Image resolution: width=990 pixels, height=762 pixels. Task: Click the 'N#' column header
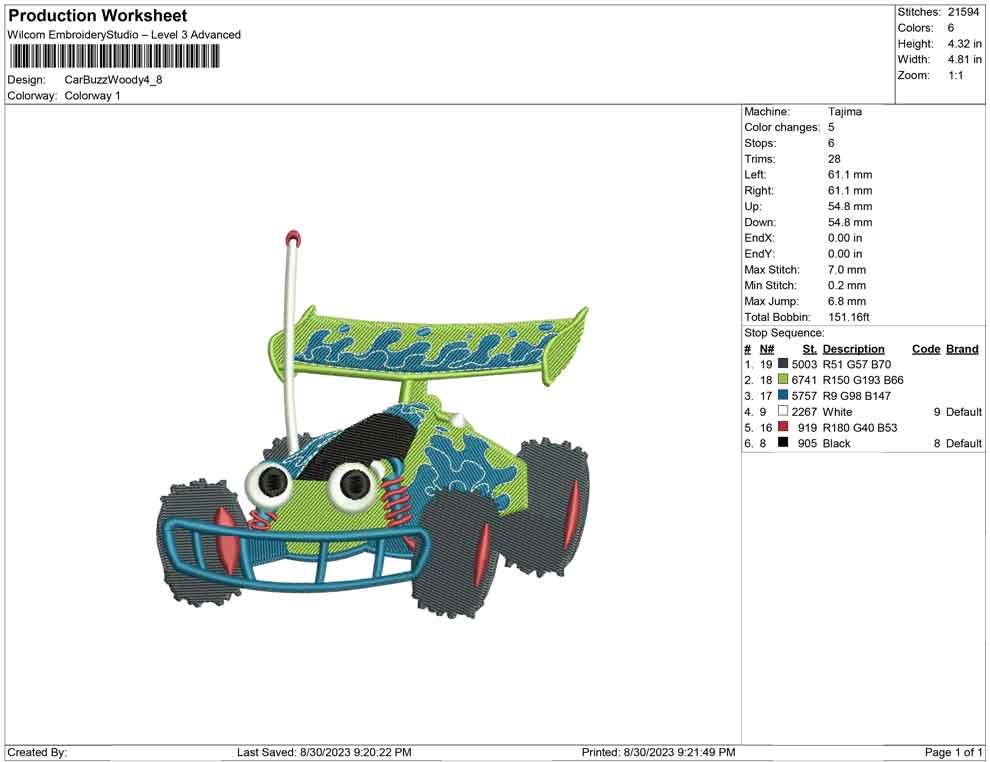tap(766, 349)
